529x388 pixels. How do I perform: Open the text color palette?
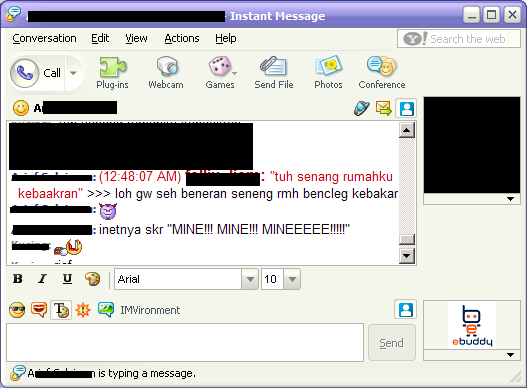tap(92, 279)
